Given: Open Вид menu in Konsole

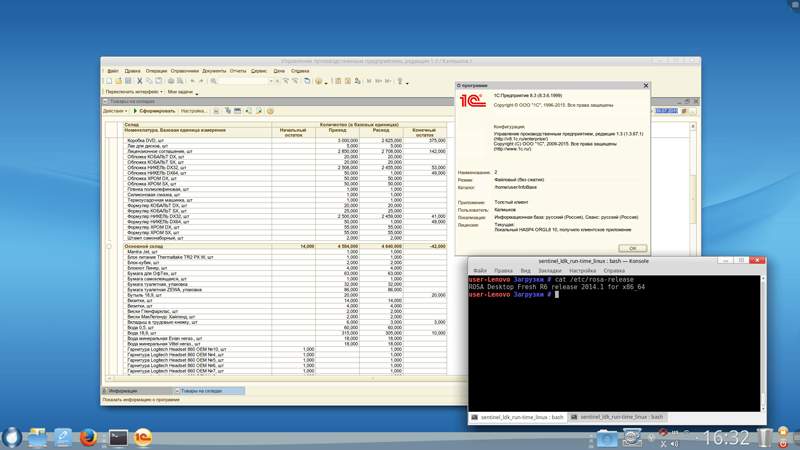Looking at the screenshot, I should click(526, 270).
